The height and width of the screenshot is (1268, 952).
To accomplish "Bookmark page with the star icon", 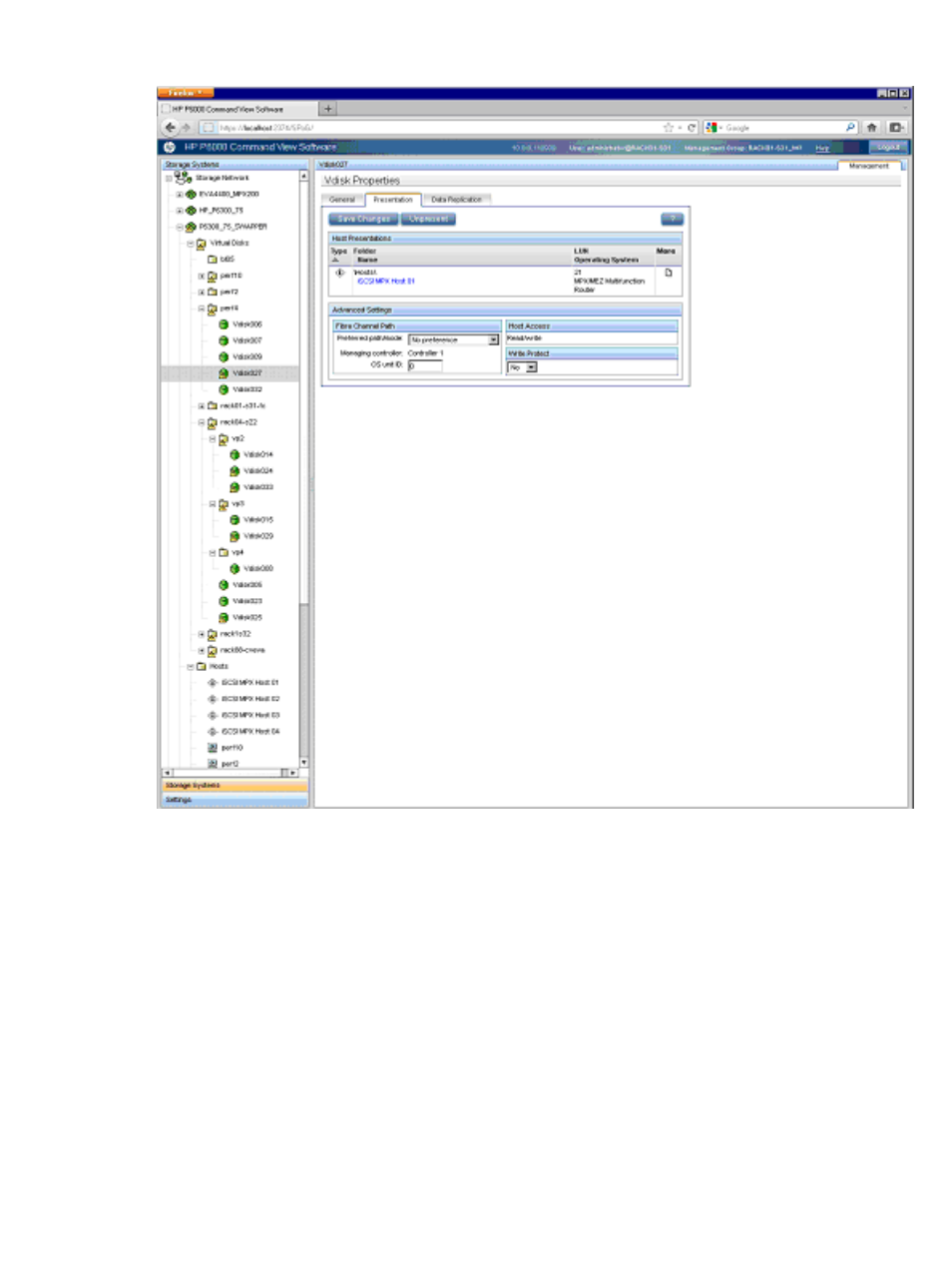I will 669,128.
